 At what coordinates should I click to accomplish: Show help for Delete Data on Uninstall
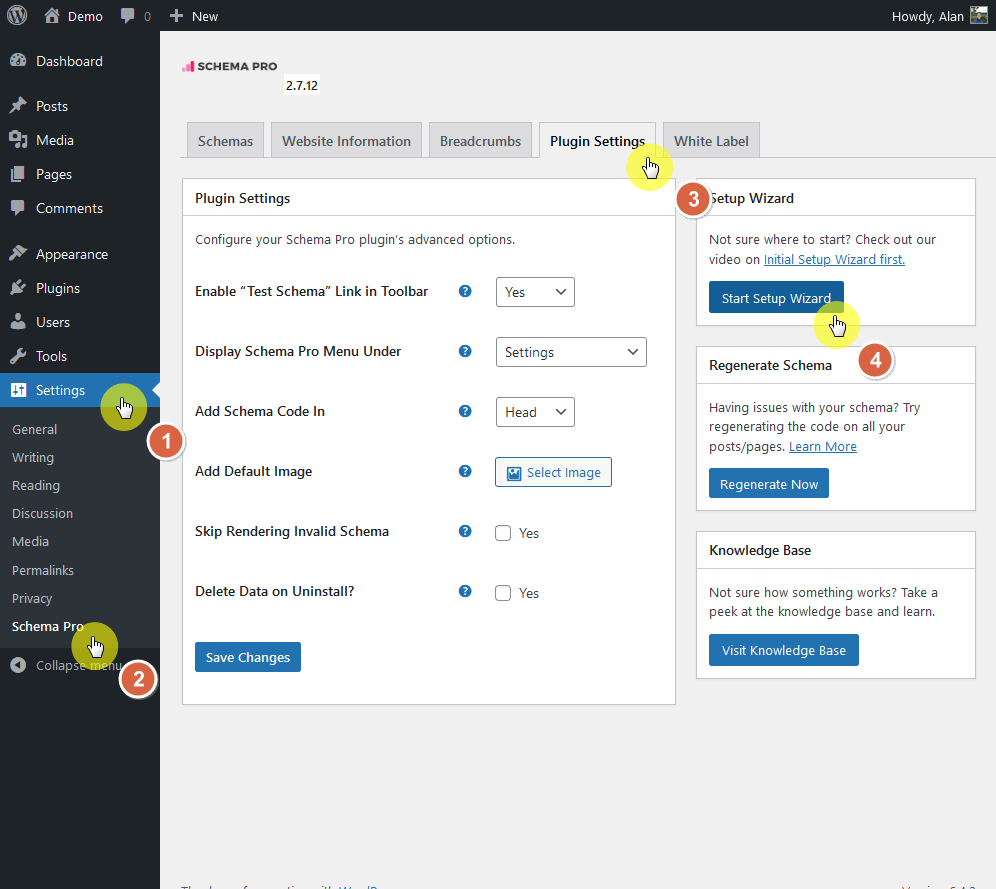click(465, 591)
